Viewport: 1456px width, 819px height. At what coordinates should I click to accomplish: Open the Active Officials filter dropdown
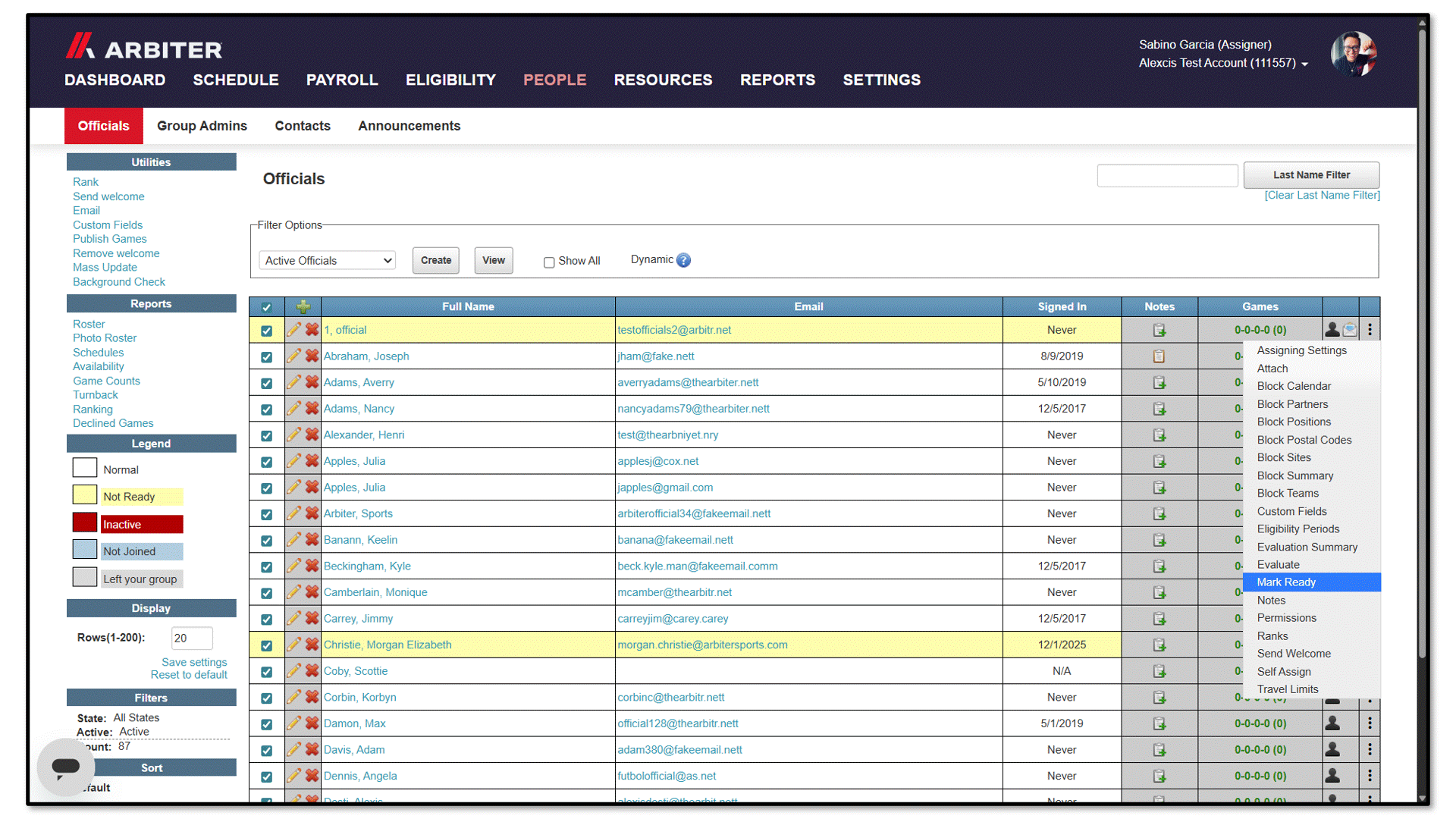click(x=328, y=260)
